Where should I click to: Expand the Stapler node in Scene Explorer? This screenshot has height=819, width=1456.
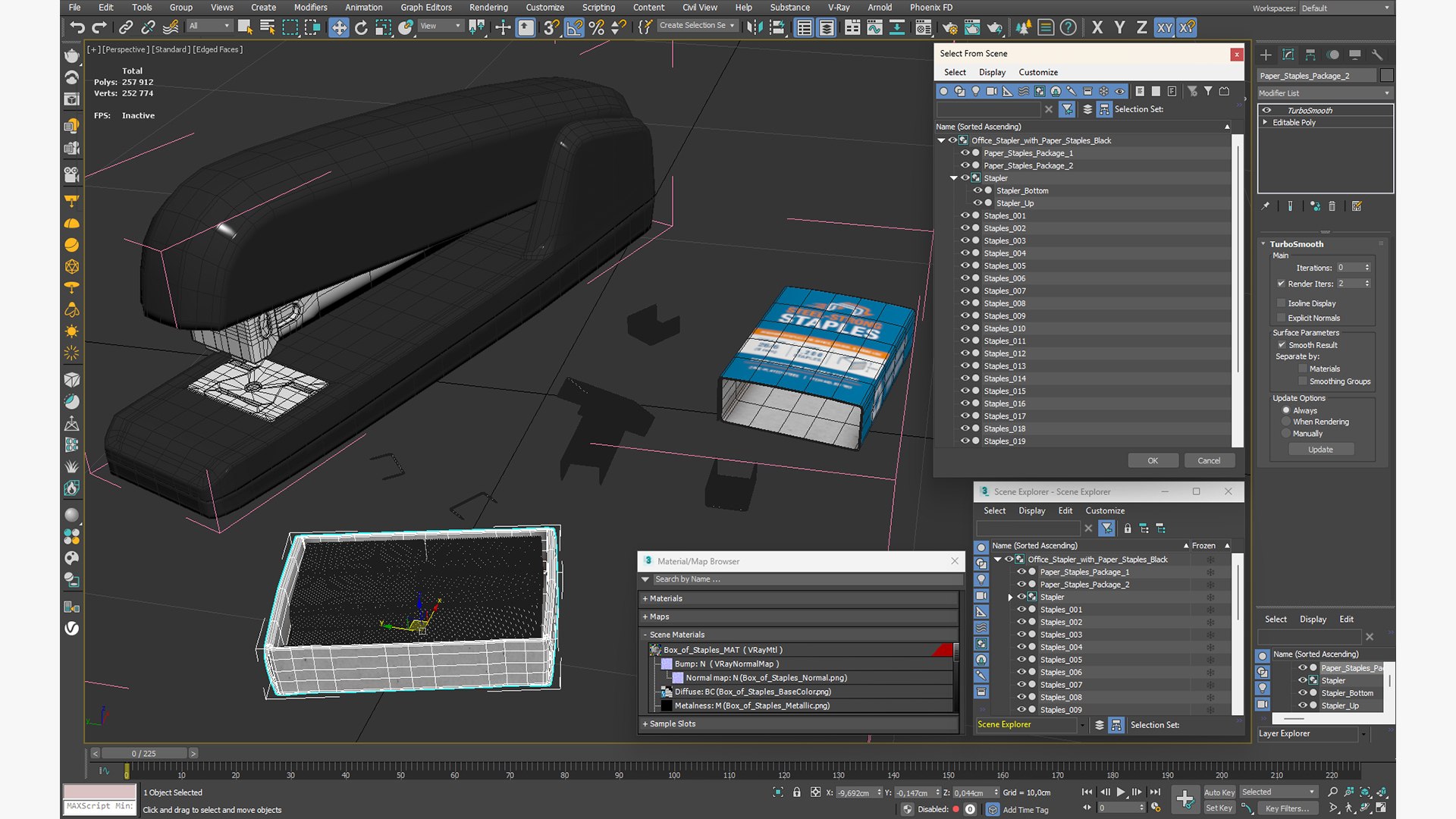(1010, 598)
